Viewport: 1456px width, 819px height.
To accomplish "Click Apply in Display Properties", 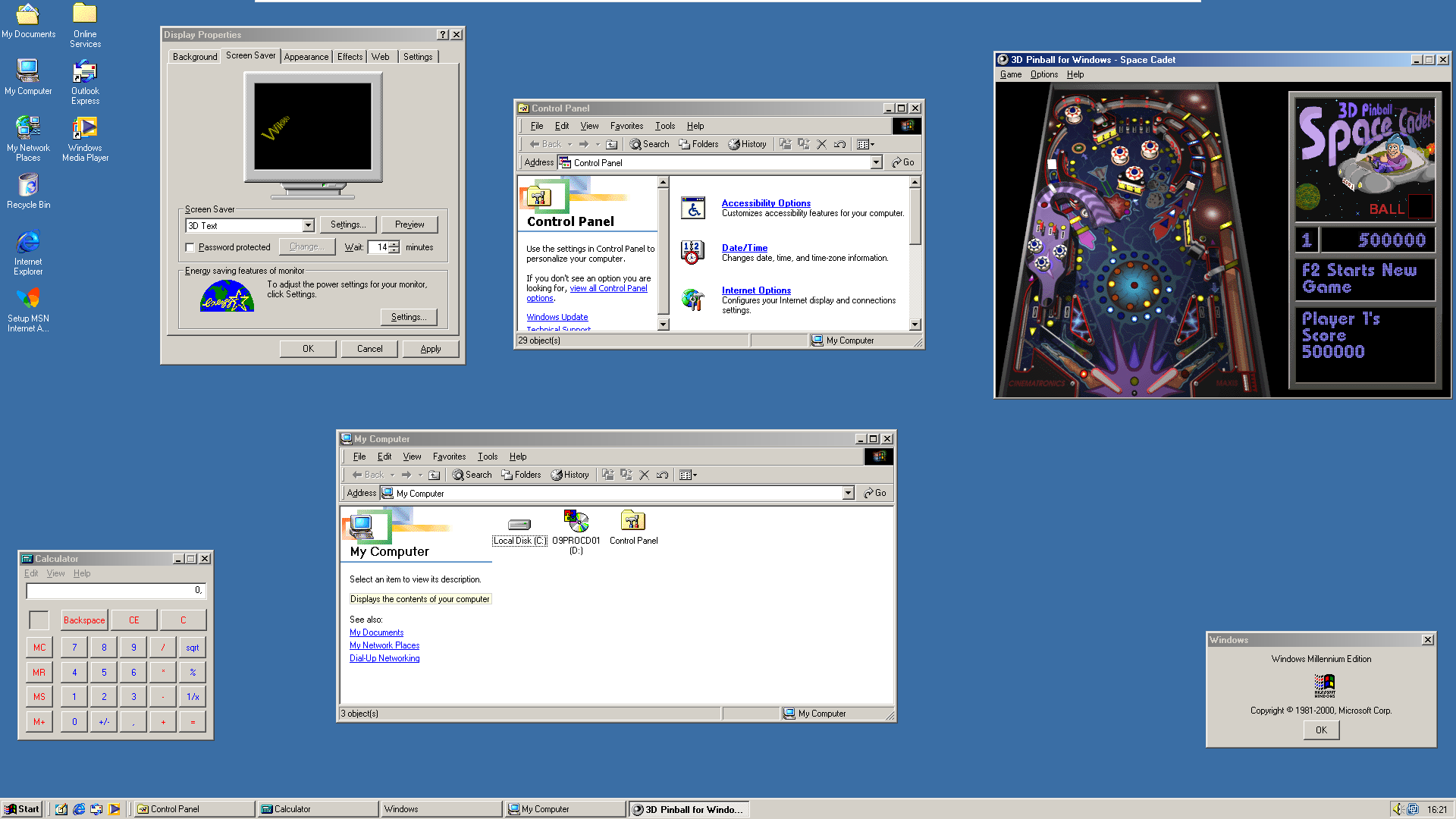I will coord(431,349).
